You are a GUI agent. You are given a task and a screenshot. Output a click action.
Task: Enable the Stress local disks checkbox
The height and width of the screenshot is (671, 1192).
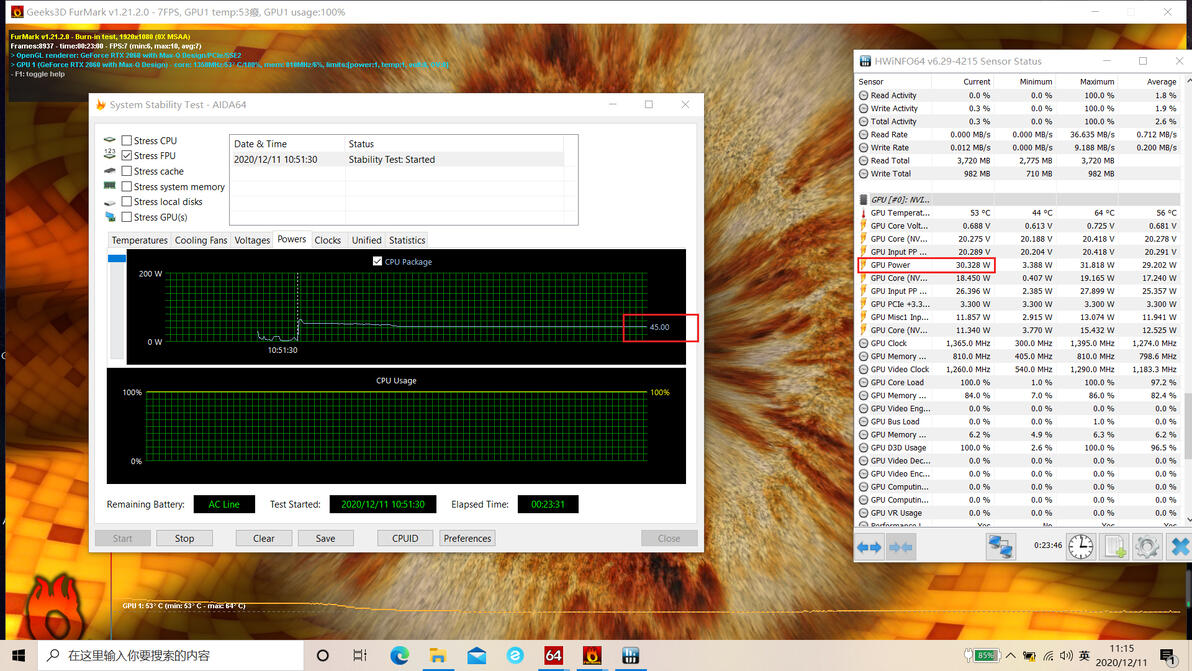(x=126, y=201)
